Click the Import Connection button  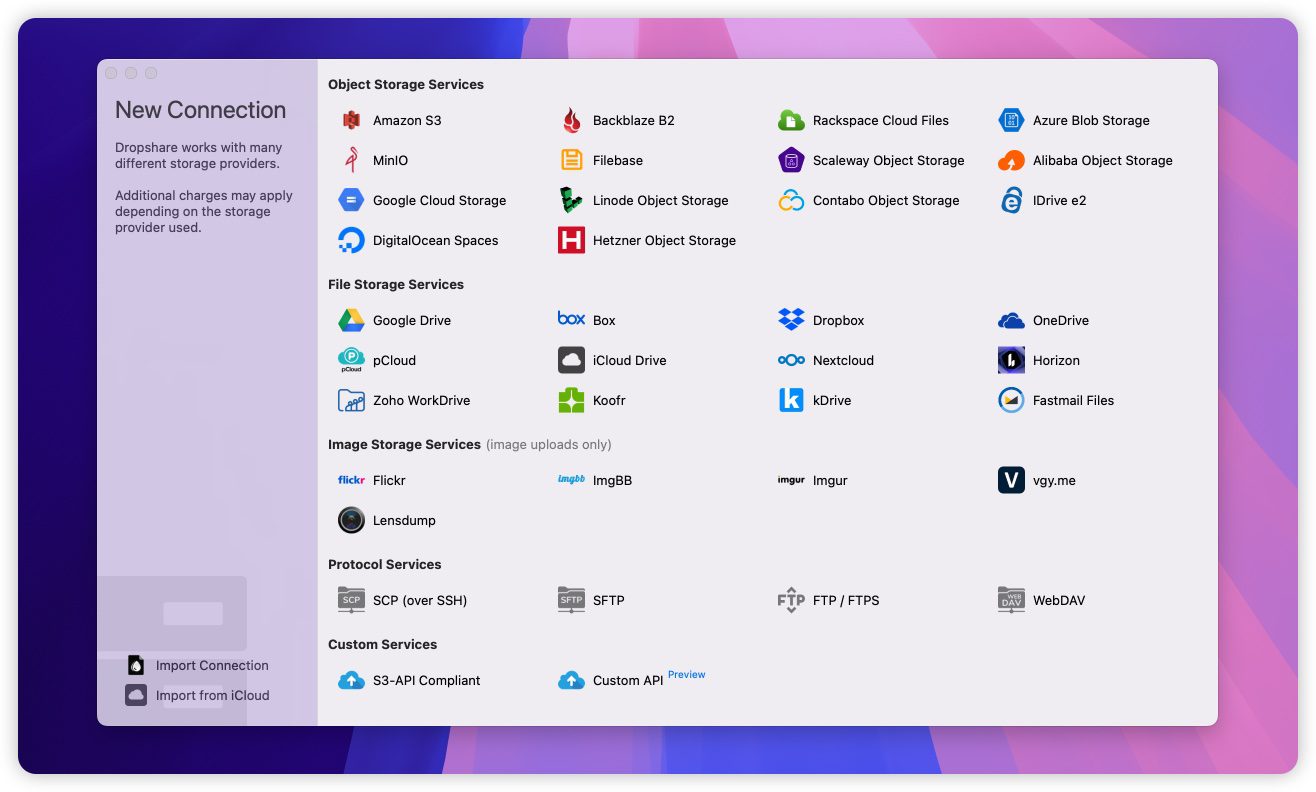(x=197, y=665)
